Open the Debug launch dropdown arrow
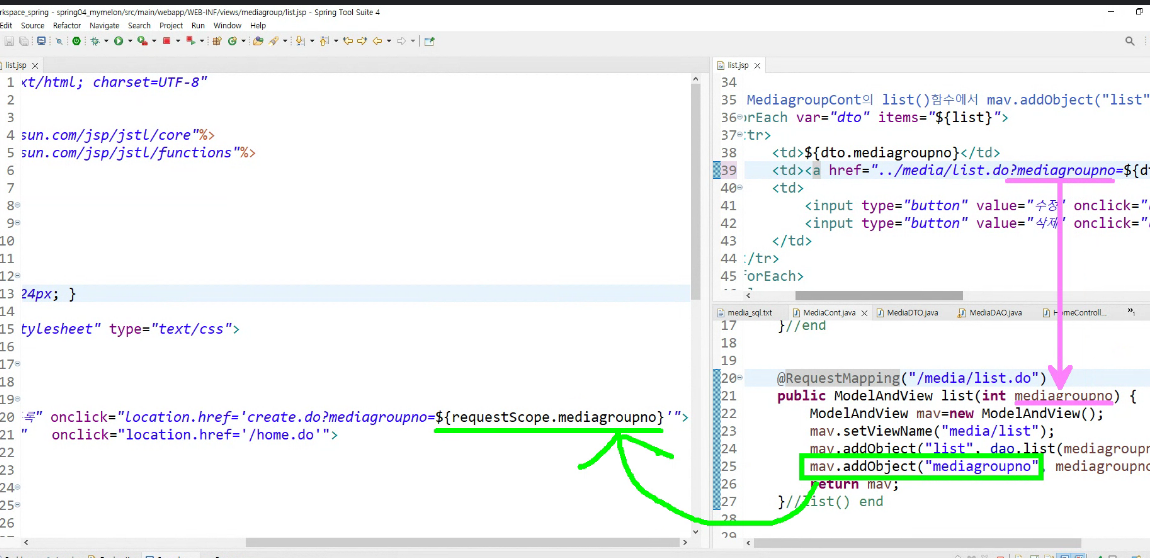The height and width of the screenshot is (558, 1150). coord(106,41)
